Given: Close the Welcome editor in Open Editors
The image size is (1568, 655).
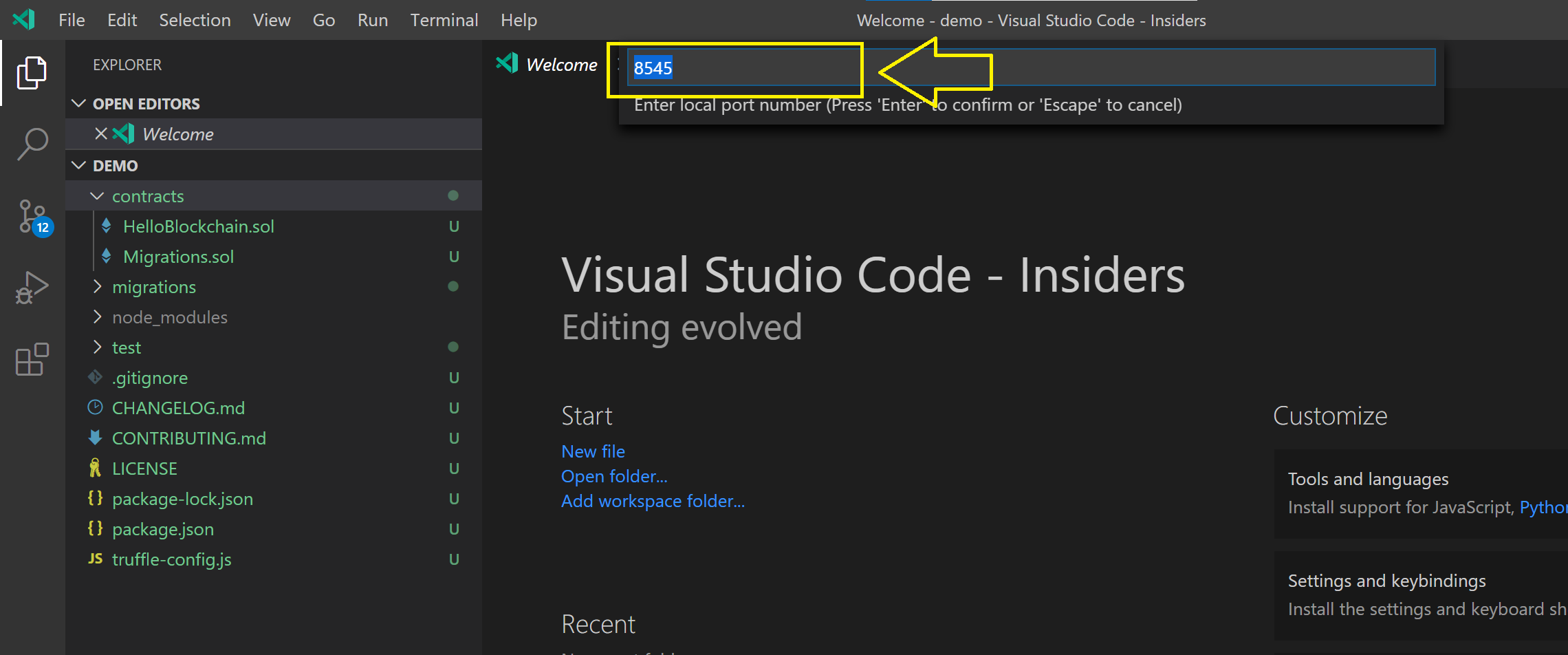Looking at the screenshot, I should pos(101,133).
